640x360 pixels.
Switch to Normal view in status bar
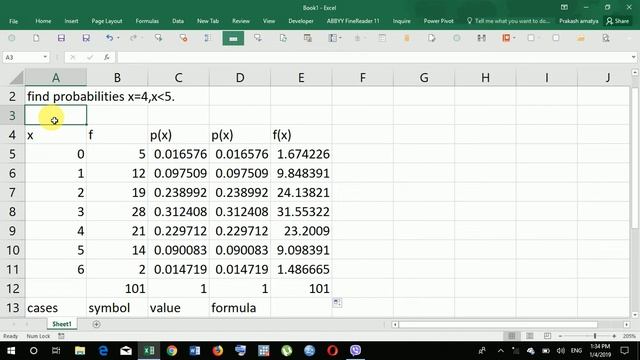[511, 336]
